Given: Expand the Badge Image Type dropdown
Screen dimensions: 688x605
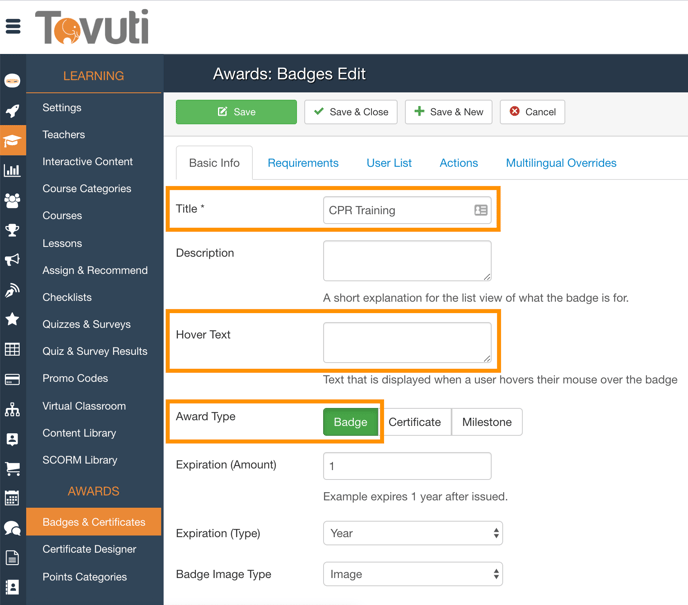Looking at the screenshot, I should point(412,575).
